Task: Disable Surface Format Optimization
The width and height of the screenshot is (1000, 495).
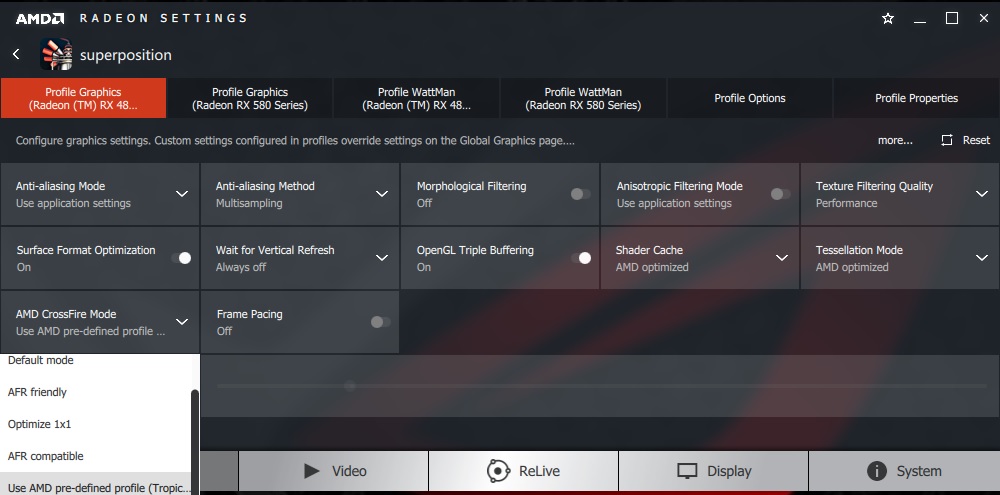Action: 181,258
